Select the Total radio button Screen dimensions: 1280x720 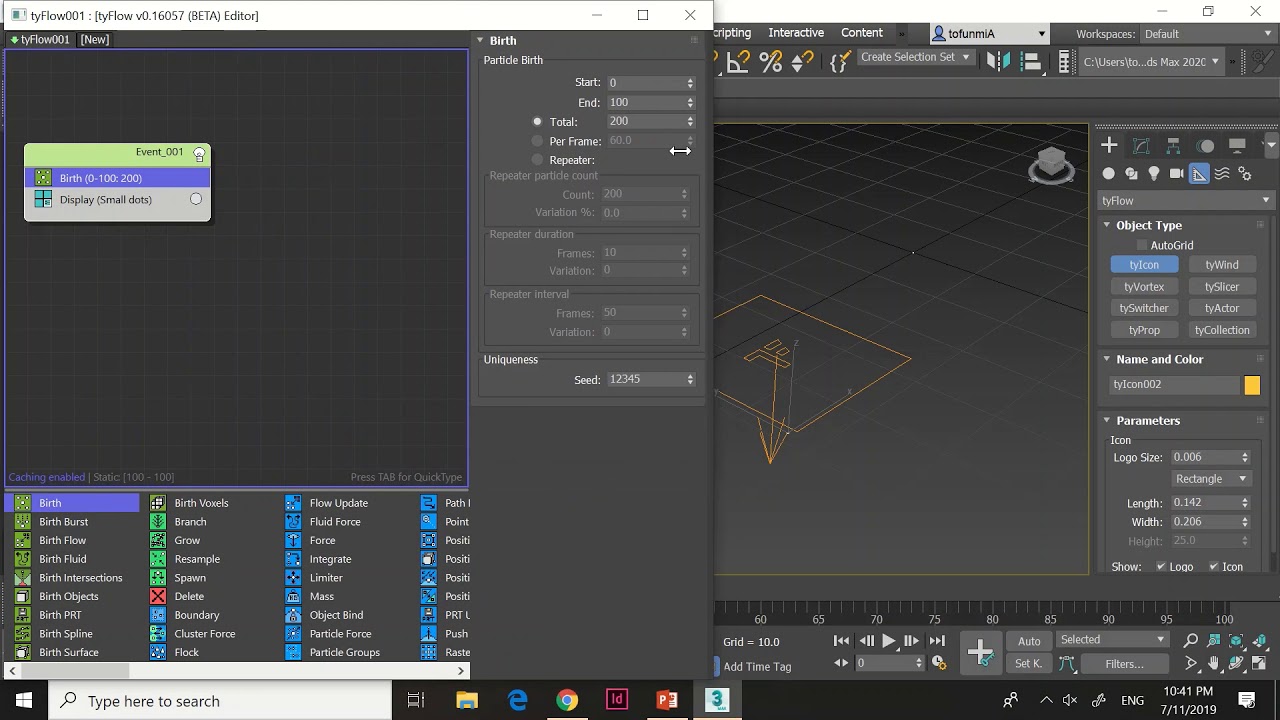[x=537, y=122]
